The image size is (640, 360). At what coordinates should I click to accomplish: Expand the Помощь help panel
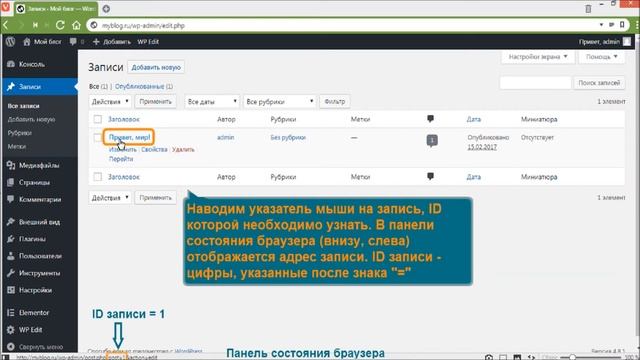[602, 57]
